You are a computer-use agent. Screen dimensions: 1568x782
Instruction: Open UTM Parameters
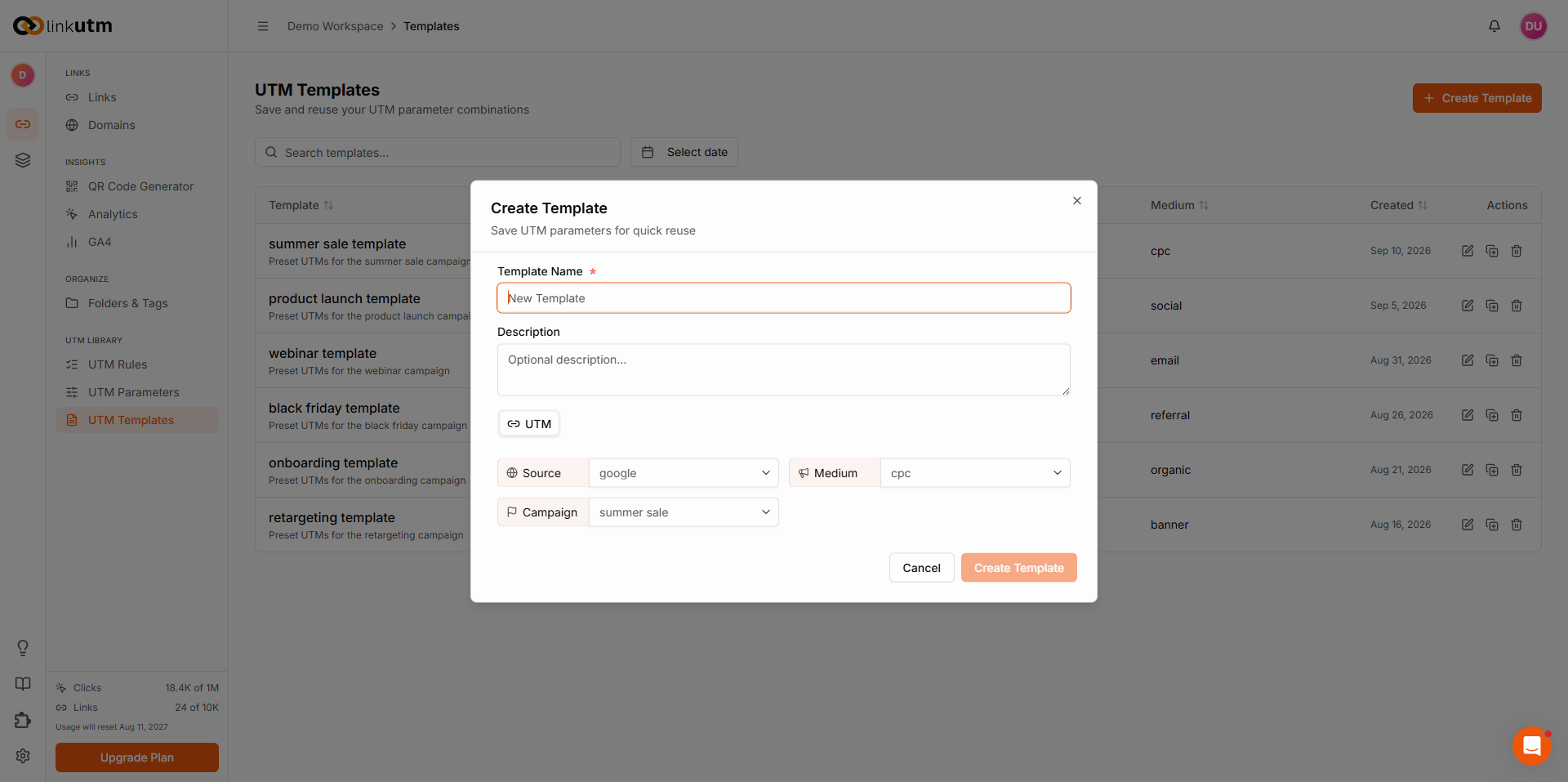coord(137,392)
